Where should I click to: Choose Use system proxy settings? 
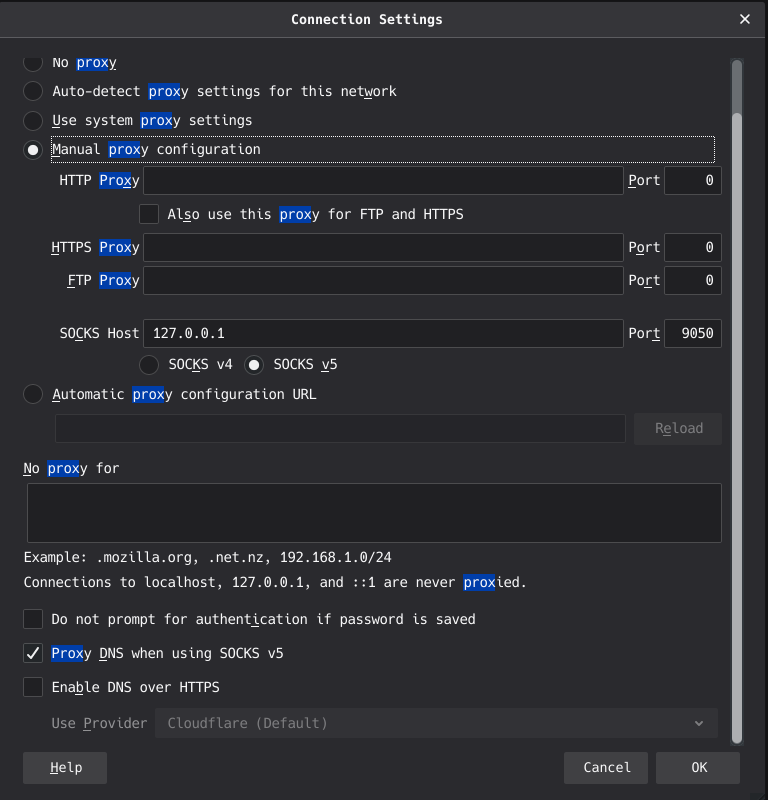point(33,120)
